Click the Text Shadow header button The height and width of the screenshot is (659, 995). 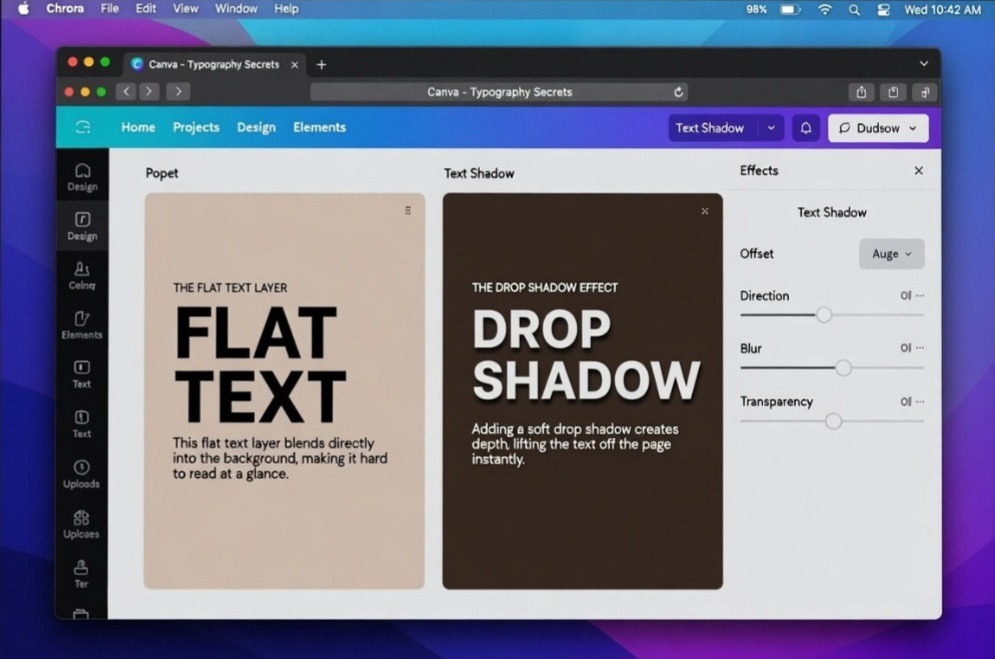pyautogui.click(x=709, y=128)
